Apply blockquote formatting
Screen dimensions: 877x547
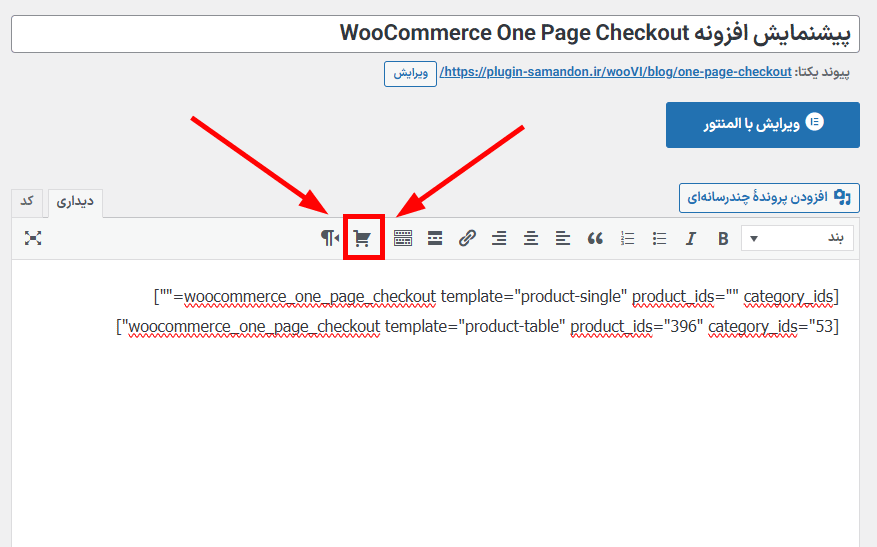(x=595, y=238)
